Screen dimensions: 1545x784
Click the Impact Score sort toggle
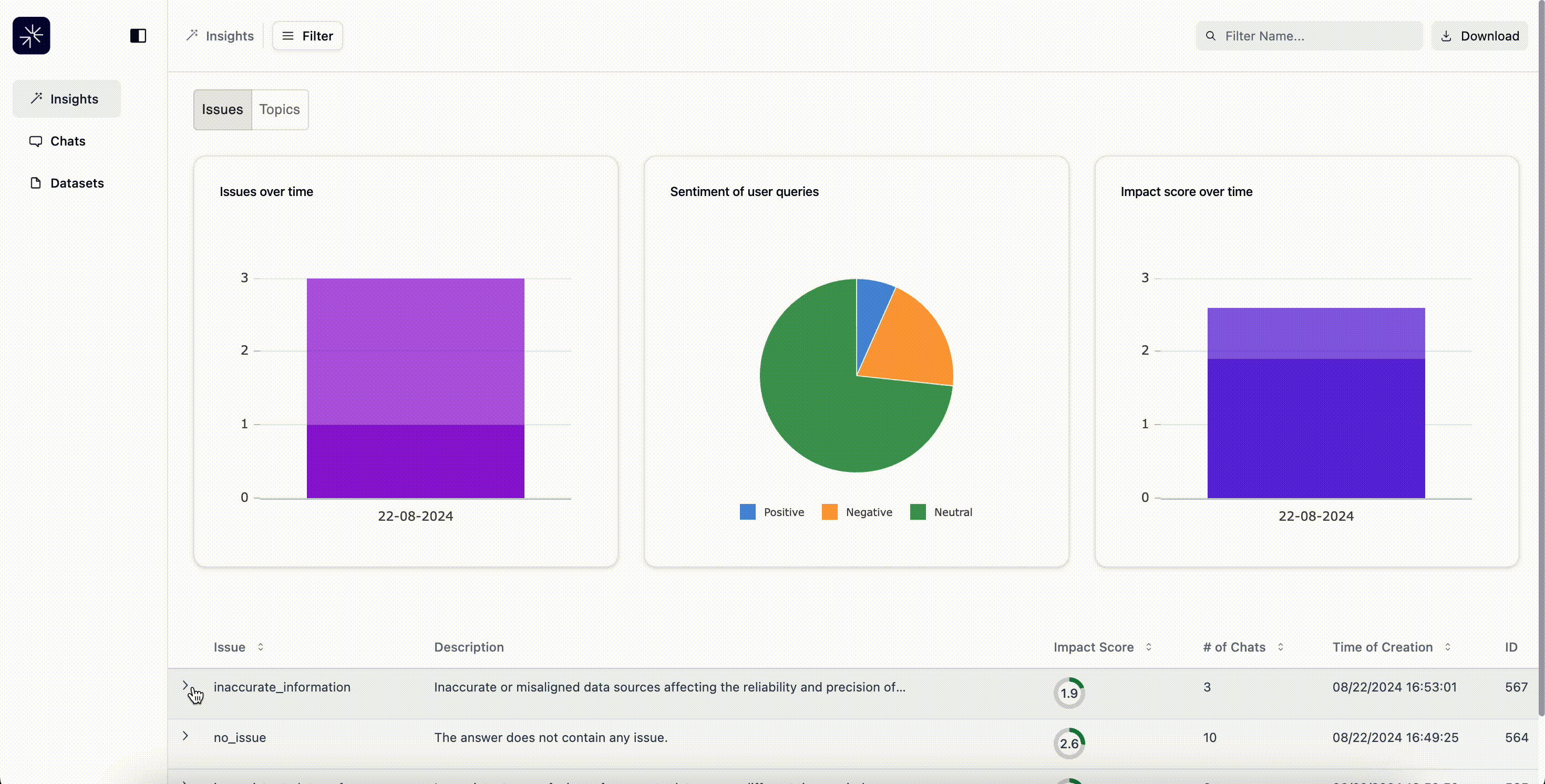click(1149, 648)
